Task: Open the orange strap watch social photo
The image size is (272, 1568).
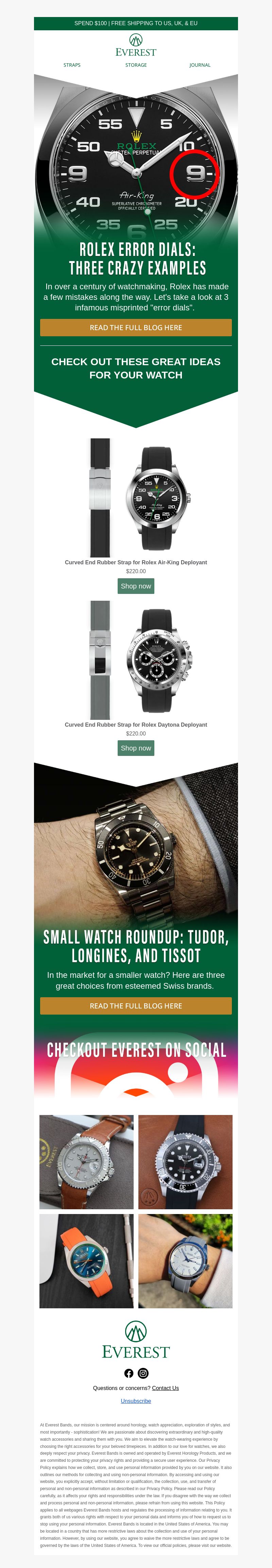Action: pos(86,1261)
